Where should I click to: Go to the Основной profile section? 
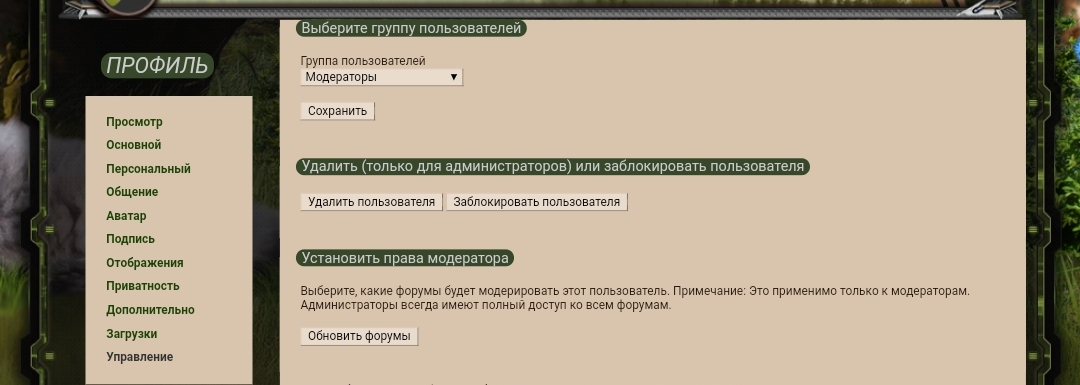click(x=134, y=145)
